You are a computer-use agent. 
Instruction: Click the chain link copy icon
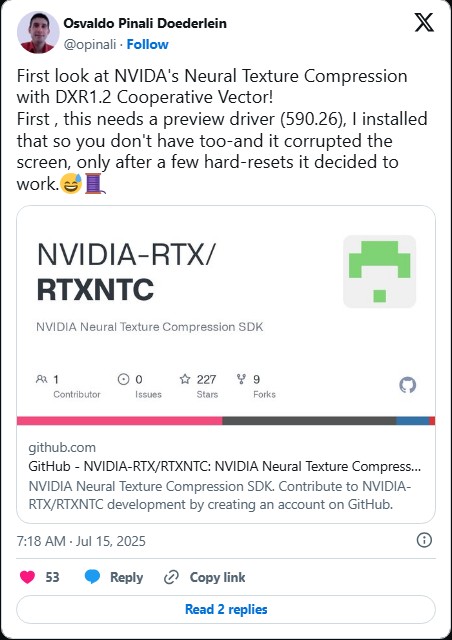click(x=171, y=578)
